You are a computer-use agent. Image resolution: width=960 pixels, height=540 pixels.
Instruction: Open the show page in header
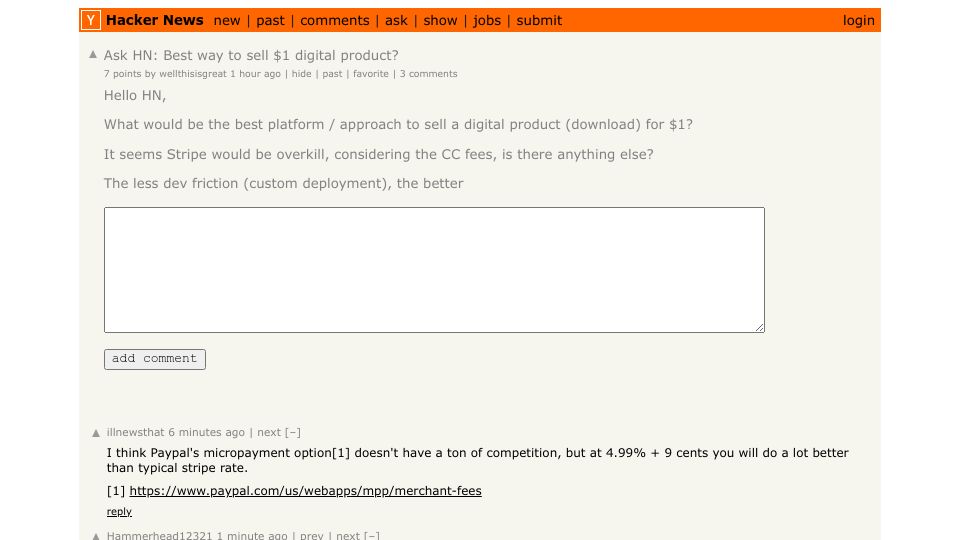pyautogui.click(x=440, y=20)
